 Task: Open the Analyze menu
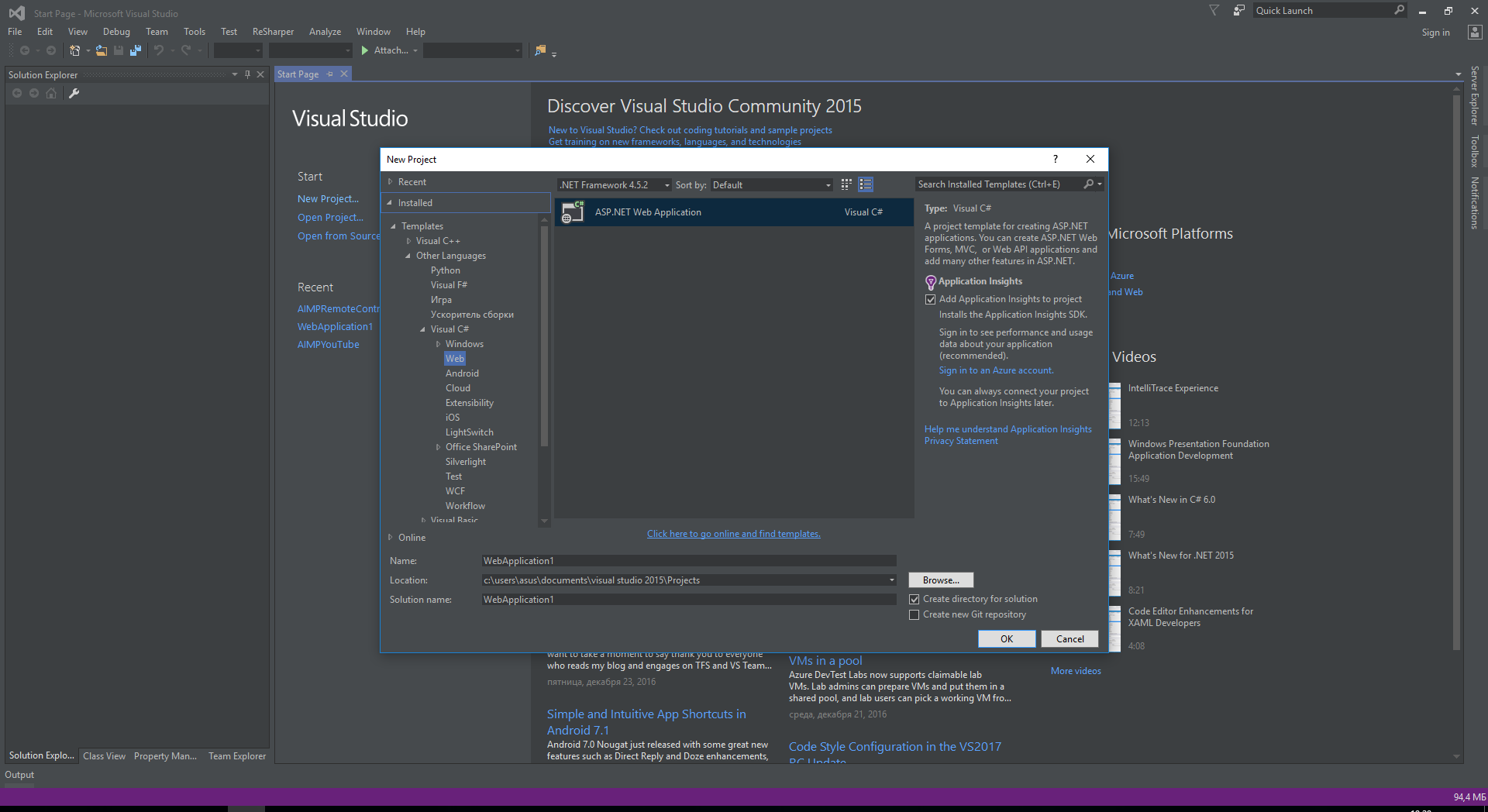tap(325, 32)
